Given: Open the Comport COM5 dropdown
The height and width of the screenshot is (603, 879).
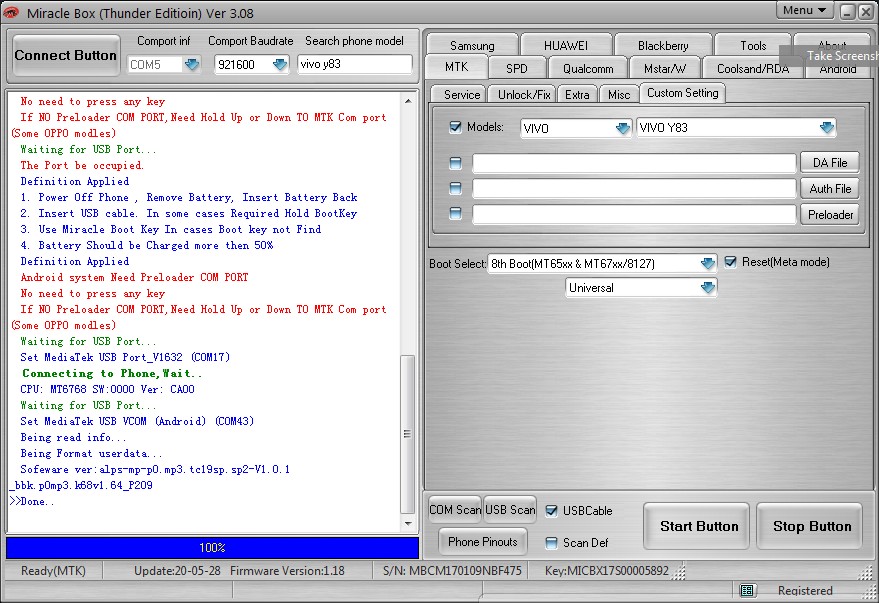Looking at the screenshot, I should 192,64.
